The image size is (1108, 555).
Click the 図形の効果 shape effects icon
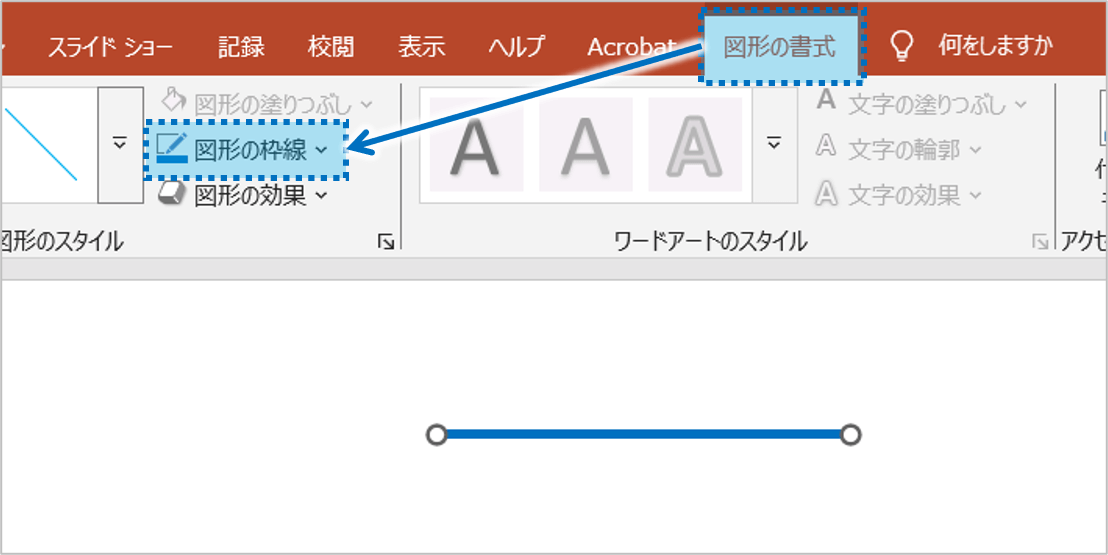click(x=172, y=194)
